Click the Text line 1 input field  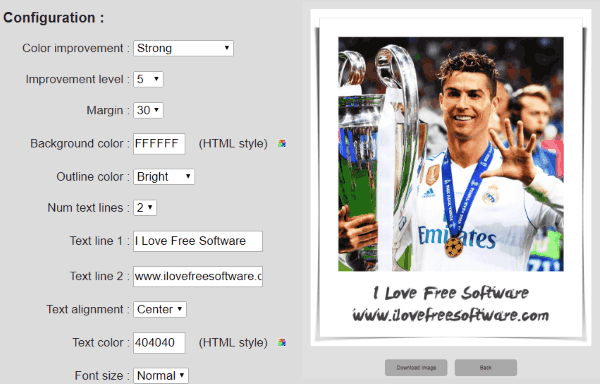click(x=198, y=241)
